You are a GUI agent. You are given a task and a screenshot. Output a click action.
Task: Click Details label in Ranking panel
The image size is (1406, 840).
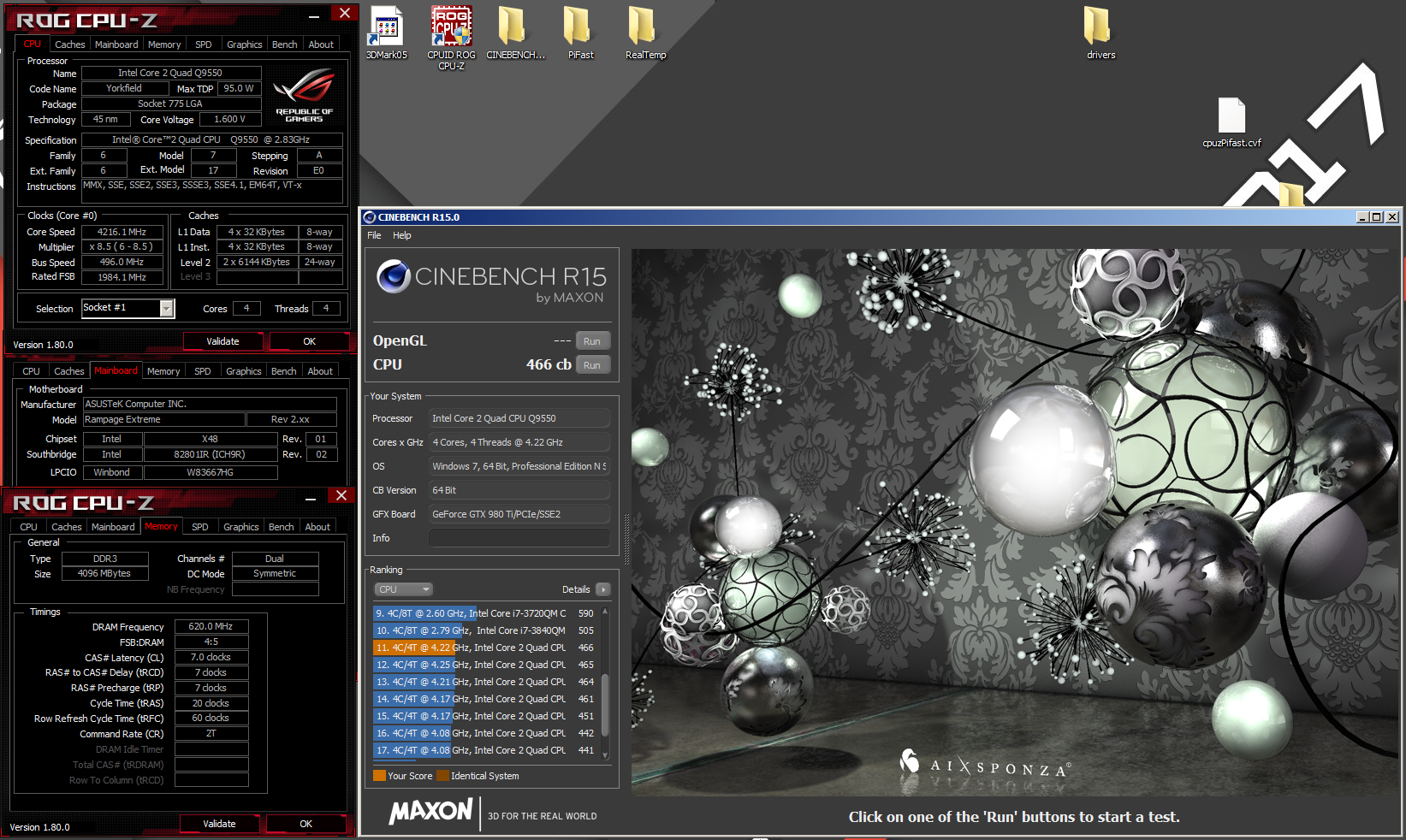pos(576,589)
